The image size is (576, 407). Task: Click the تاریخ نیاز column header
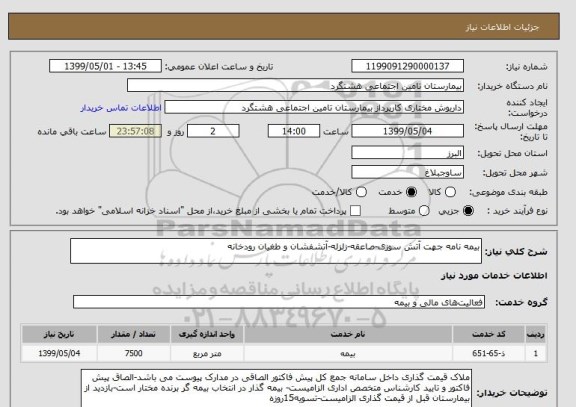coord(59,334)
